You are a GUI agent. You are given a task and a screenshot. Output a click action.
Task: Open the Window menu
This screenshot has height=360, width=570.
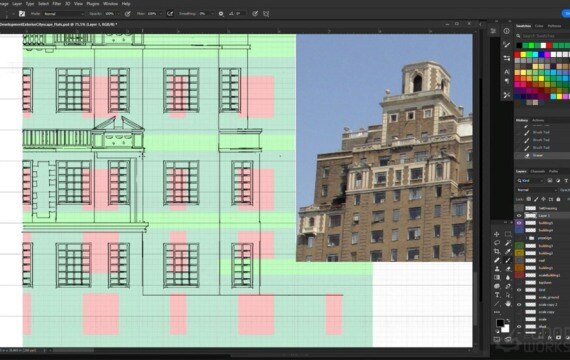(x=110, y=4)
